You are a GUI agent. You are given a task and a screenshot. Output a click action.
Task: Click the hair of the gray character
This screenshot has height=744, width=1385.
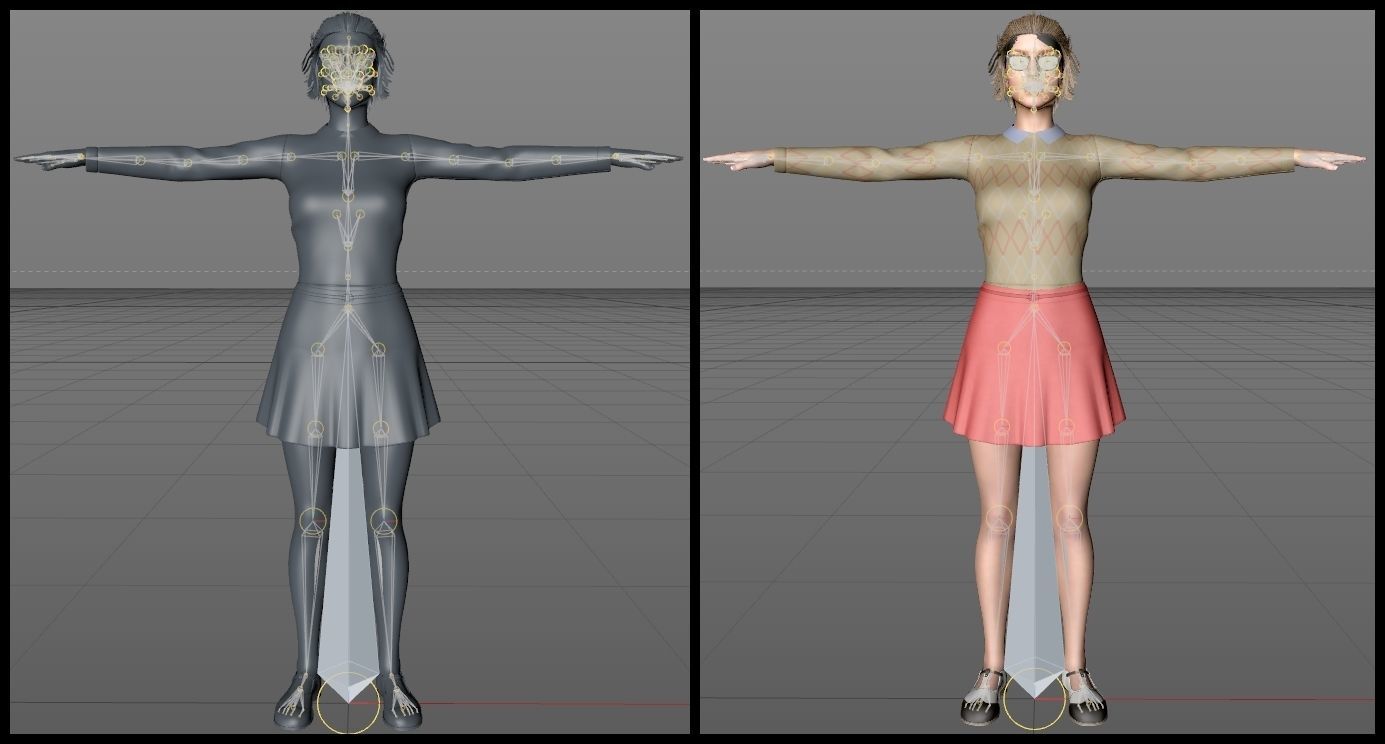pyautogui.click(x=330, y=25)
